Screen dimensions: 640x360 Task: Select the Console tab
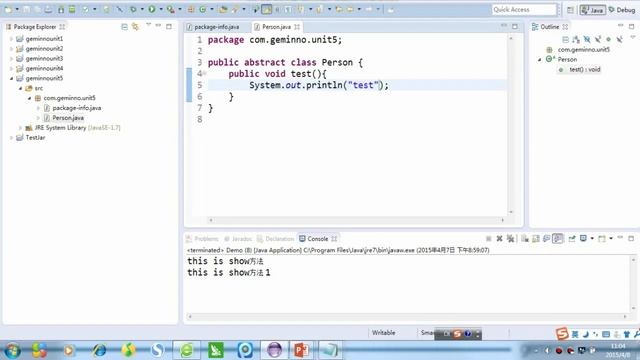318,239
